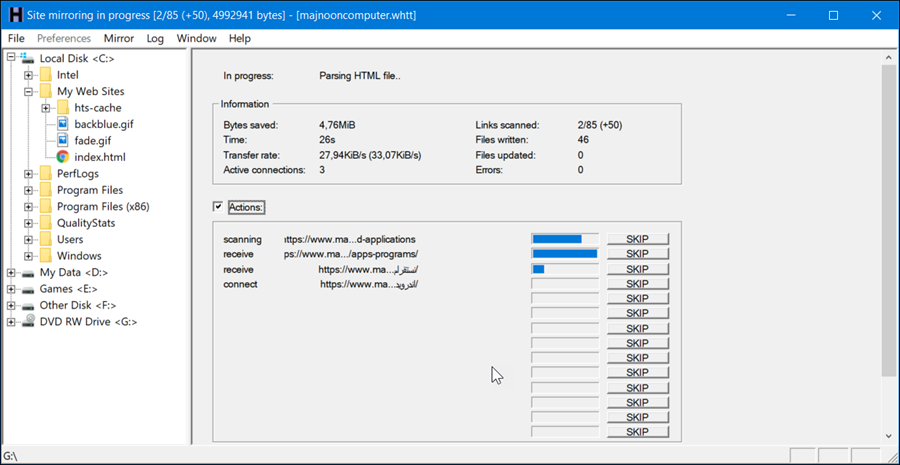Click the Games E: drive icon

[28, 289]
